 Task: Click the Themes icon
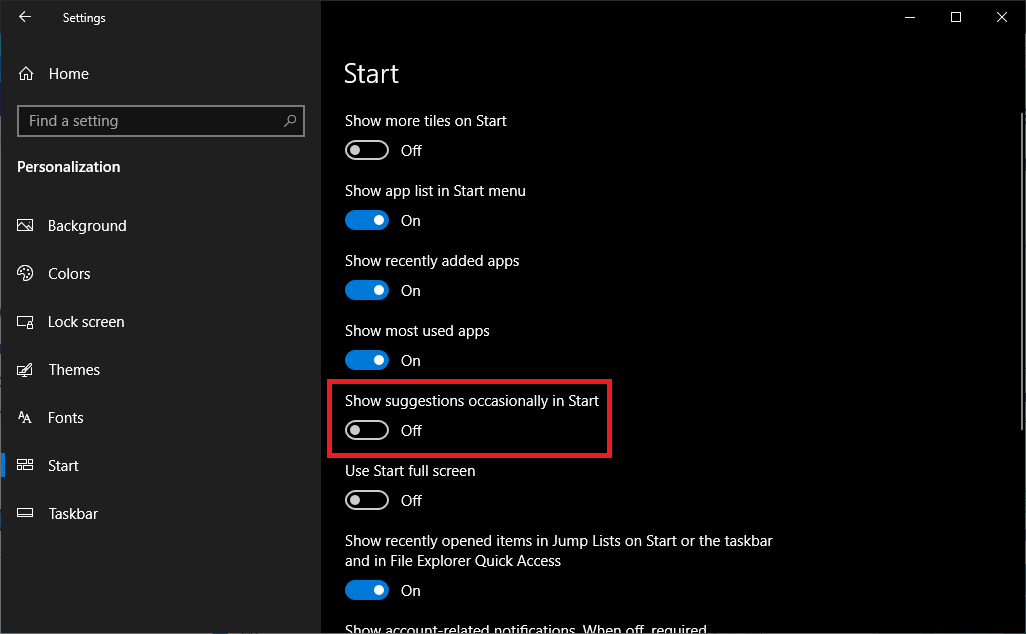click(x=26, y=370)
